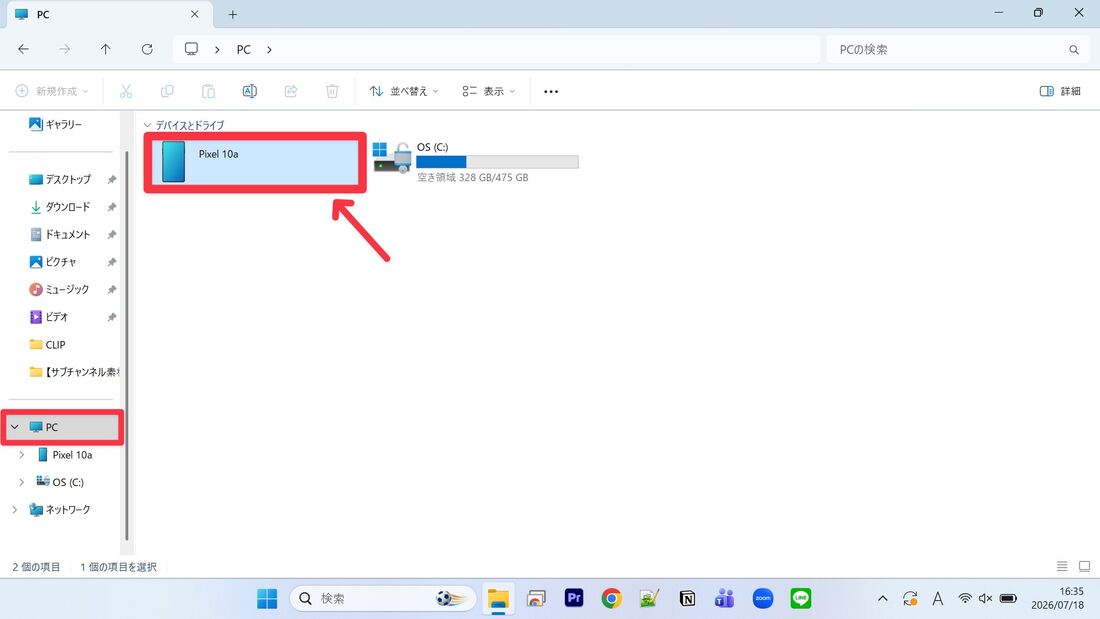Select ネットワーク in the navigation tree

click(x=60, y=510)
